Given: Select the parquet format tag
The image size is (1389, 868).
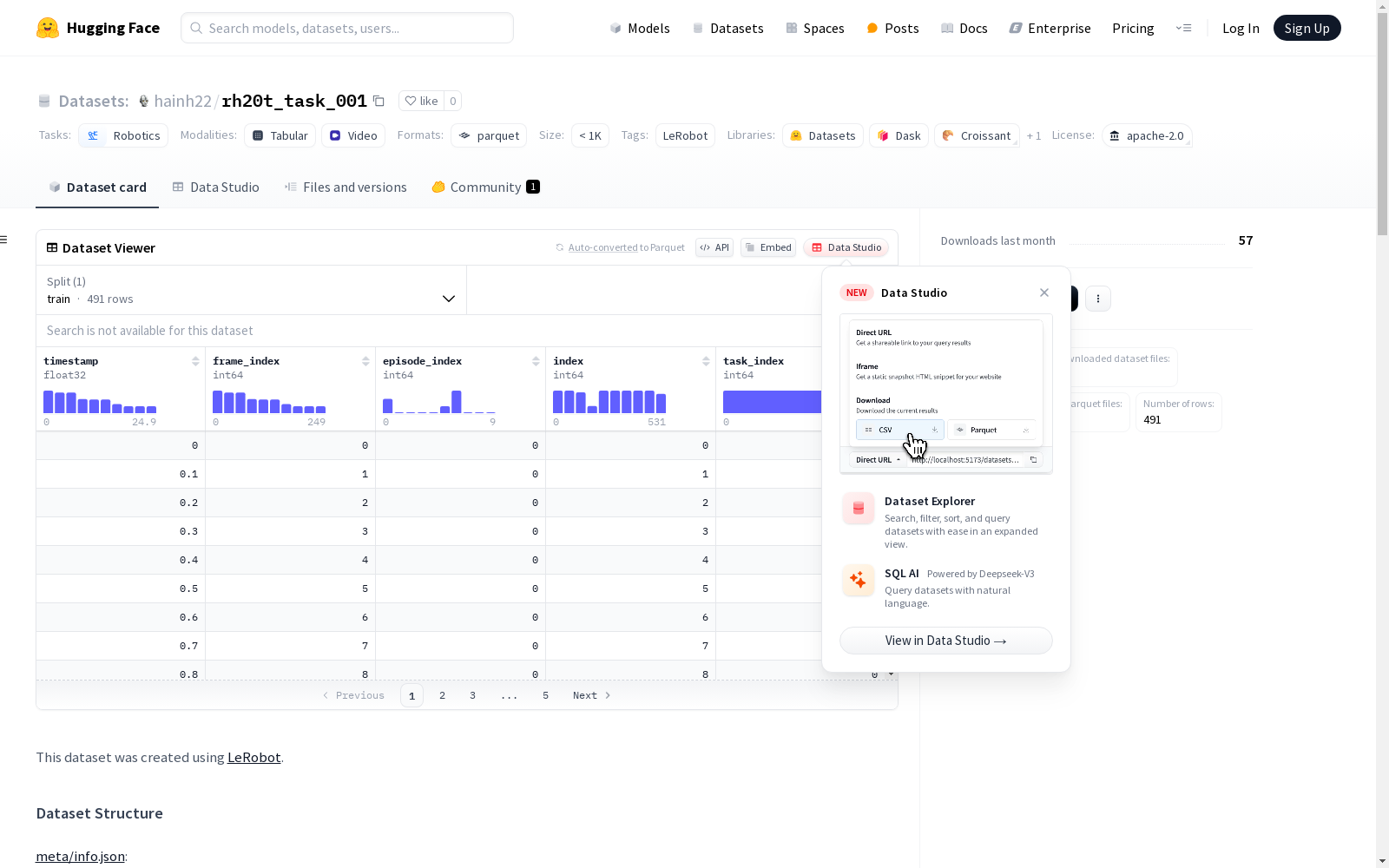Looking at the screenshot, I should (x=489, y=135).
